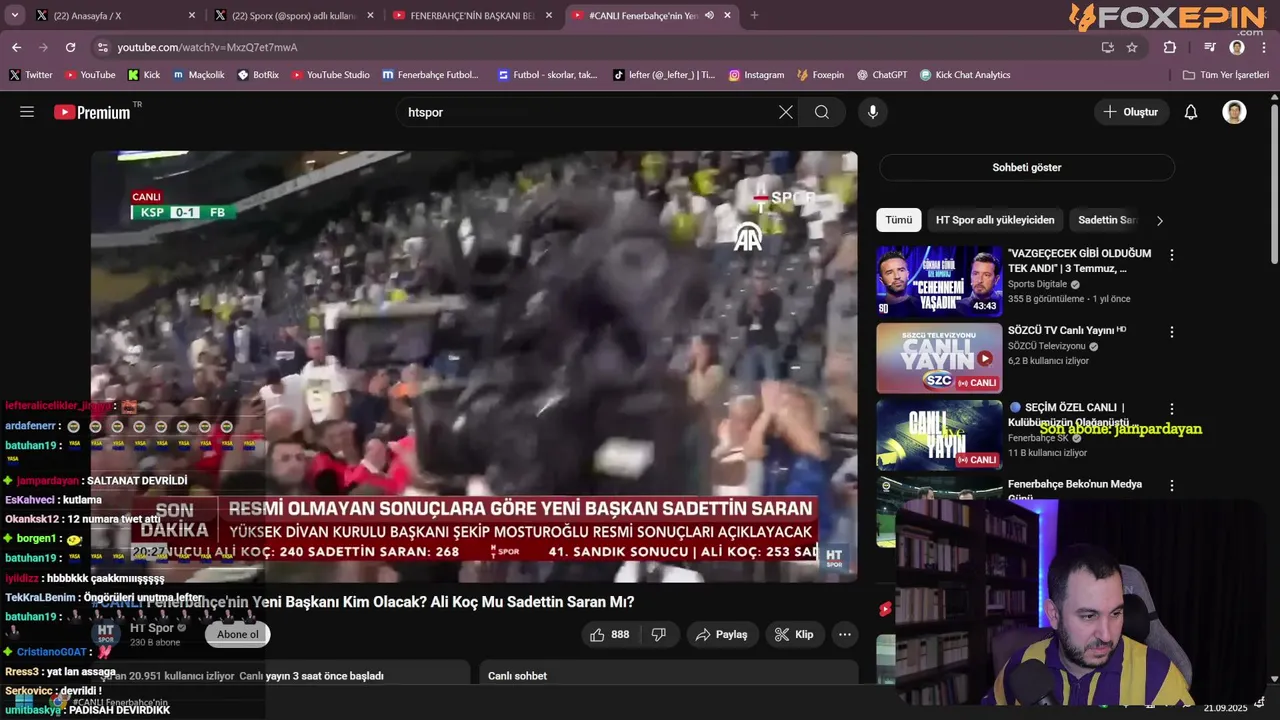Open more actions ellipsis under video

click(845, 634)
